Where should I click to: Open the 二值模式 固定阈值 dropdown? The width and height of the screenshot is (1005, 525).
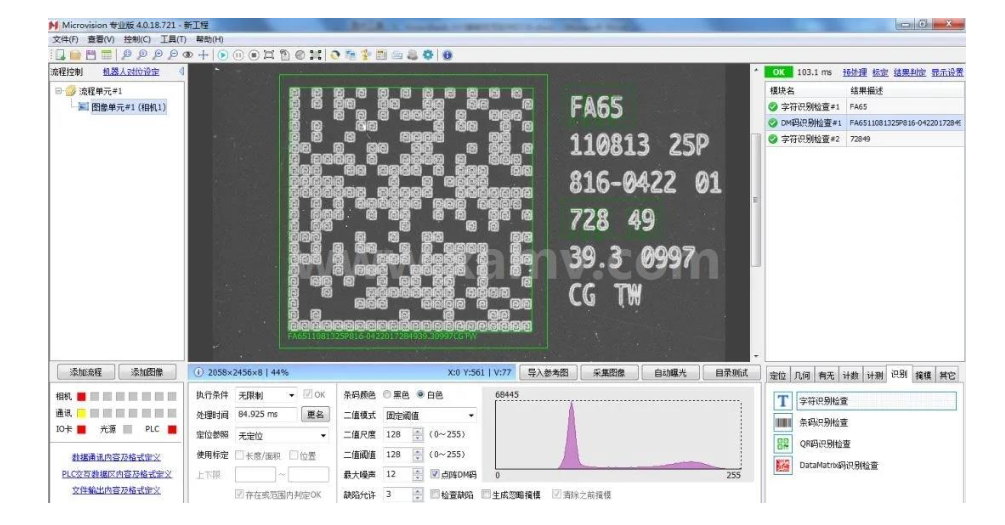click(x=430, y=415)
